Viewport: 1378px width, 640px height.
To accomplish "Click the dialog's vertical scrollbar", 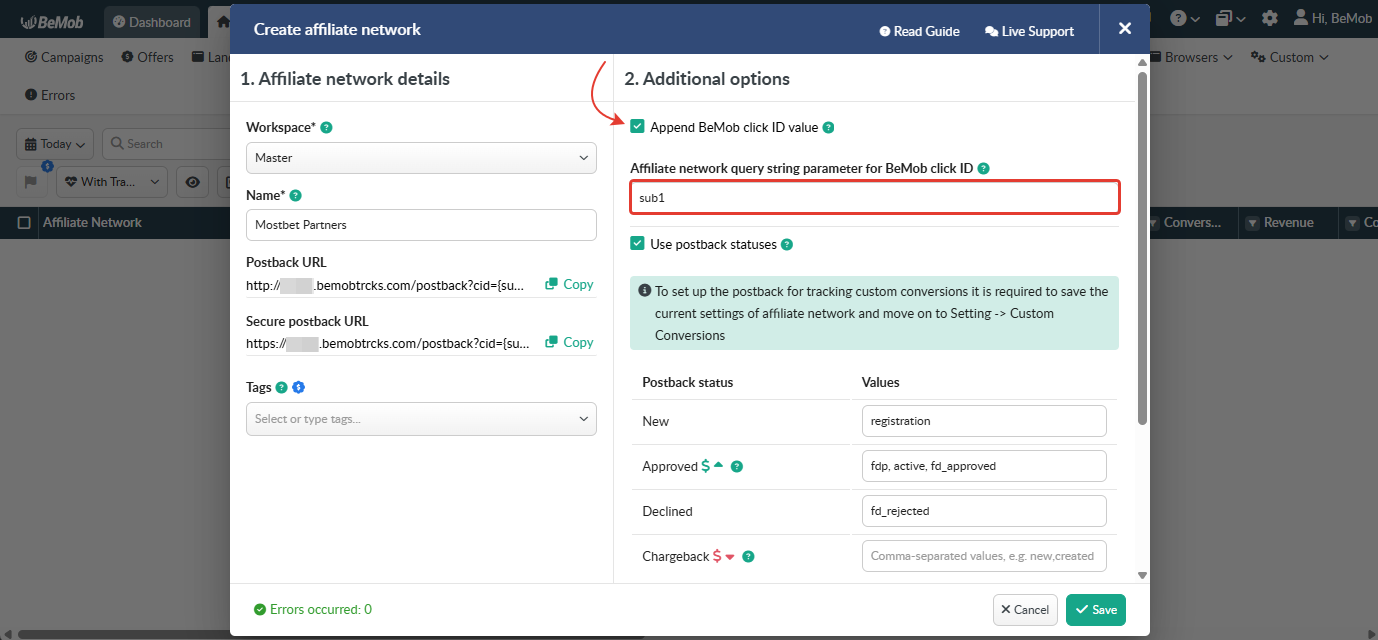I will point(1142,250).
